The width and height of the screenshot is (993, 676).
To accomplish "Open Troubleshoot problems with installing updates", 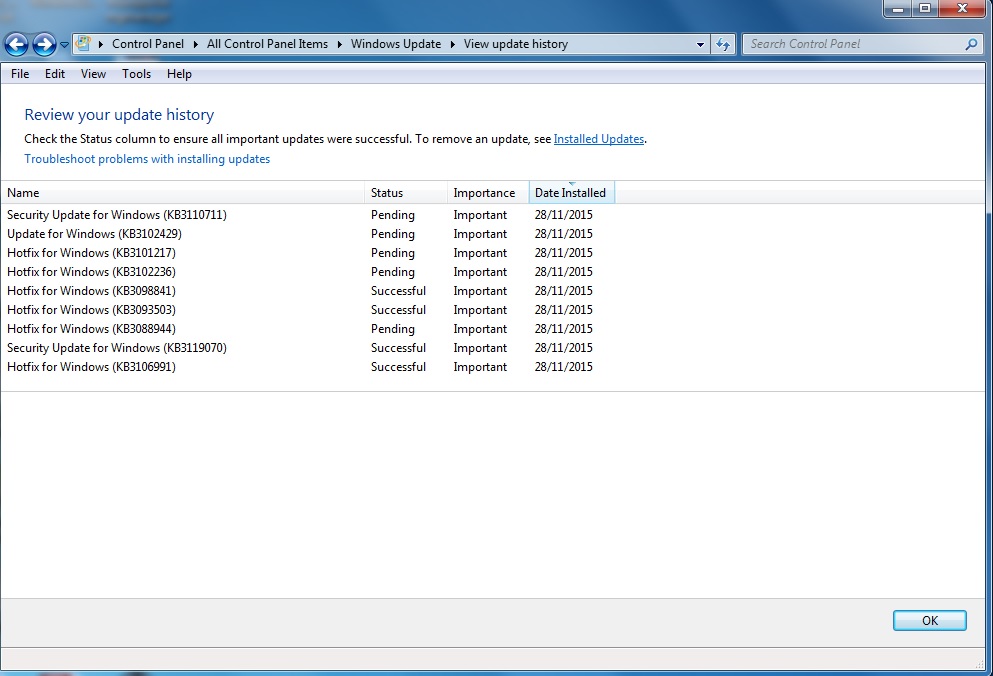I will pos(147,159).
